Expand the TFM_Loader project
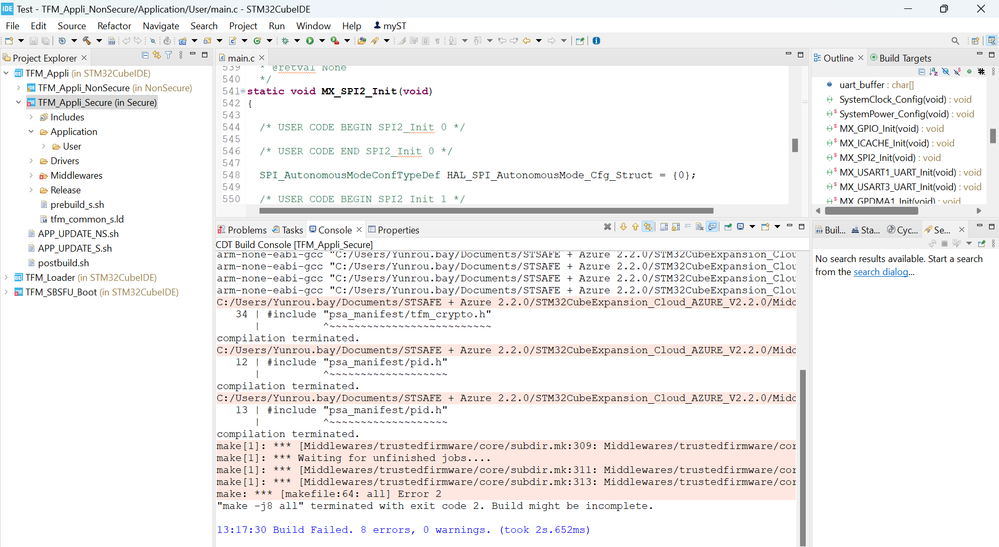This screenshot has width=999, height=547. (x=6, y=278)
